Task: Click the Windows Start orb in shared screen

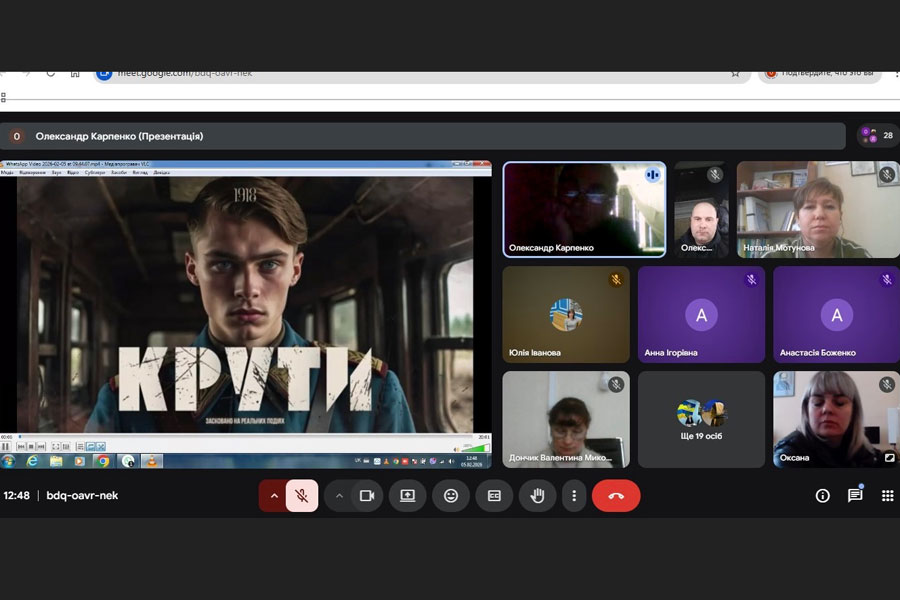Action: click(8, 460)
